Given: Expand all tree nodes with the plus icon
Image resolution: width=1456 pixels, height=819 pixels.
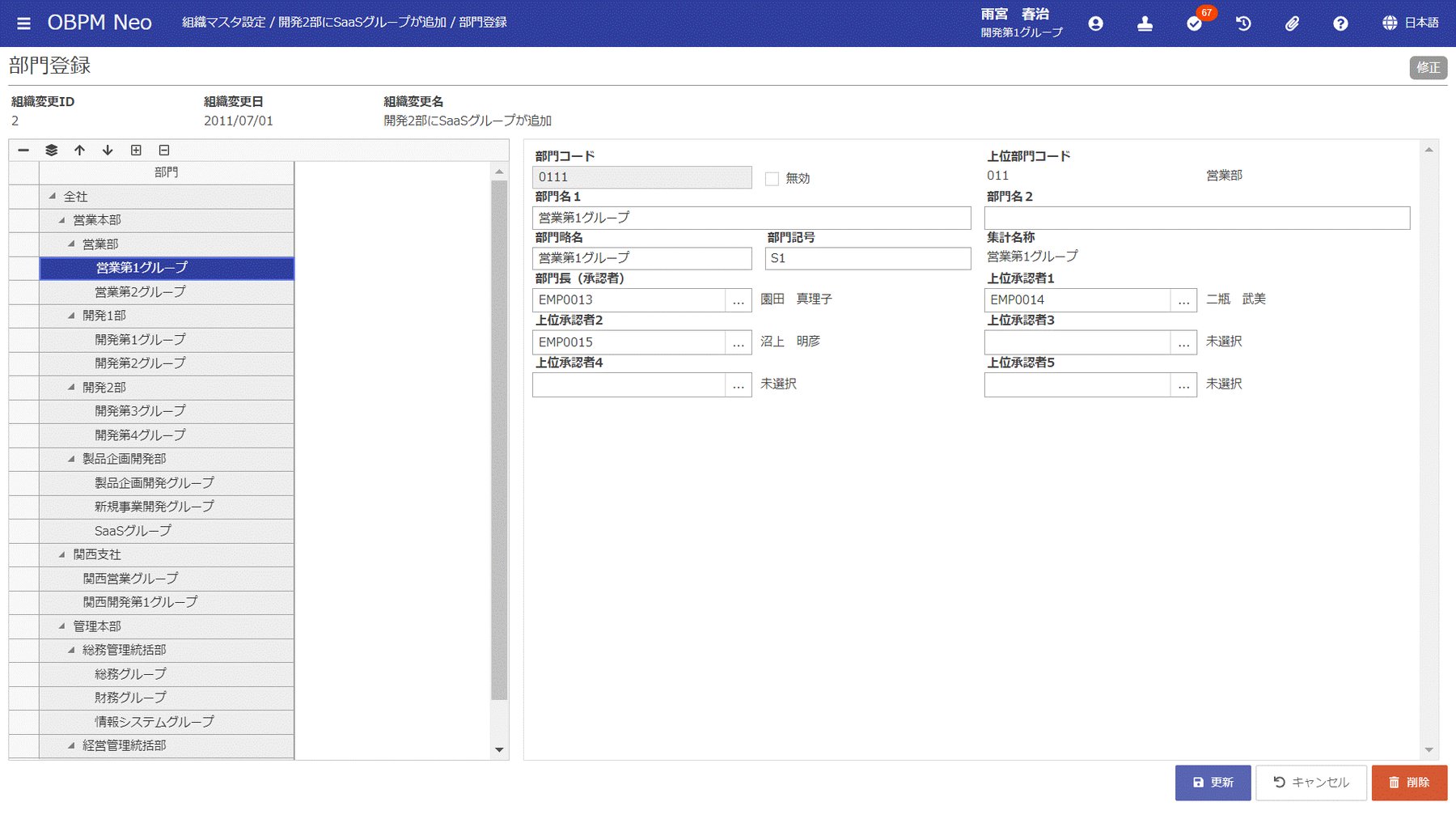Looking at the screenshot, I should pyautogui.click(x=136, y=151).
